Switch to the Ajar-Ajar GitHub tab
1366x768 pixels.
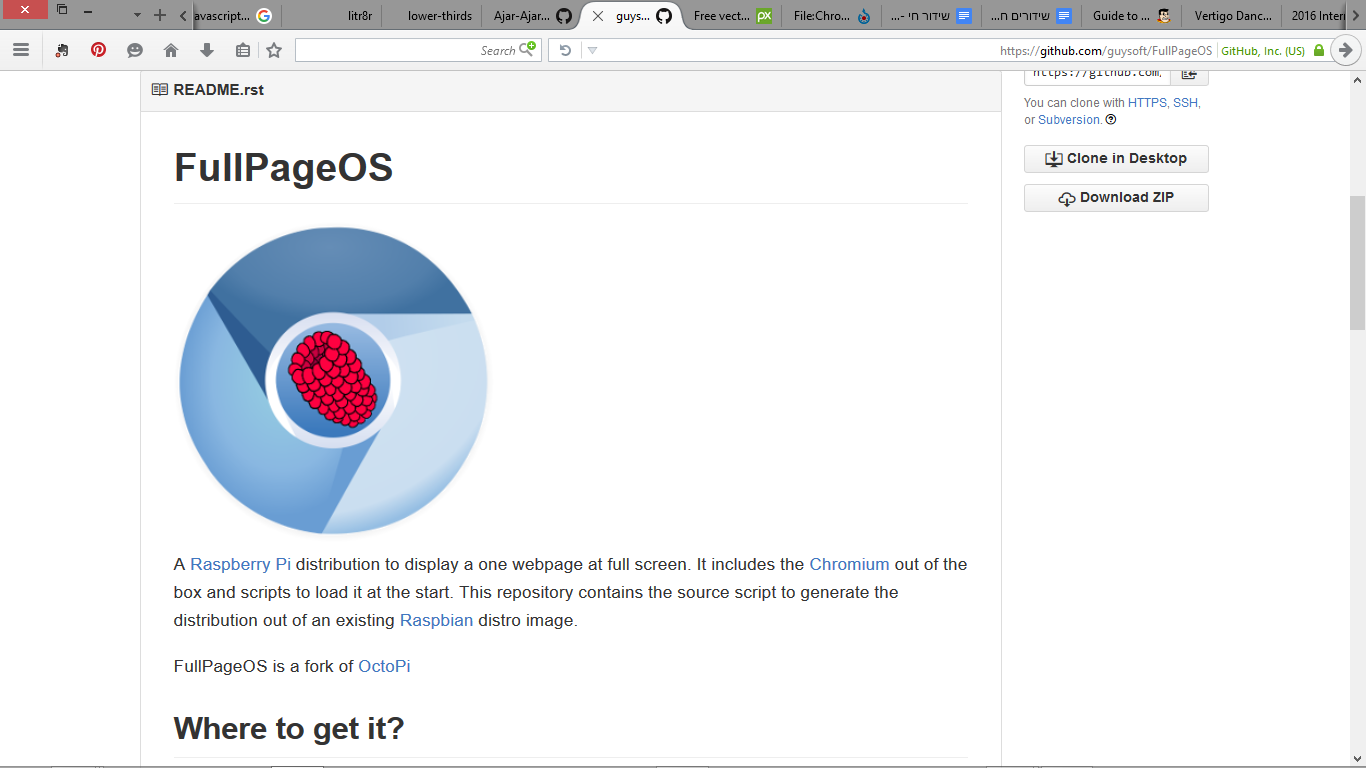(532, 16)
